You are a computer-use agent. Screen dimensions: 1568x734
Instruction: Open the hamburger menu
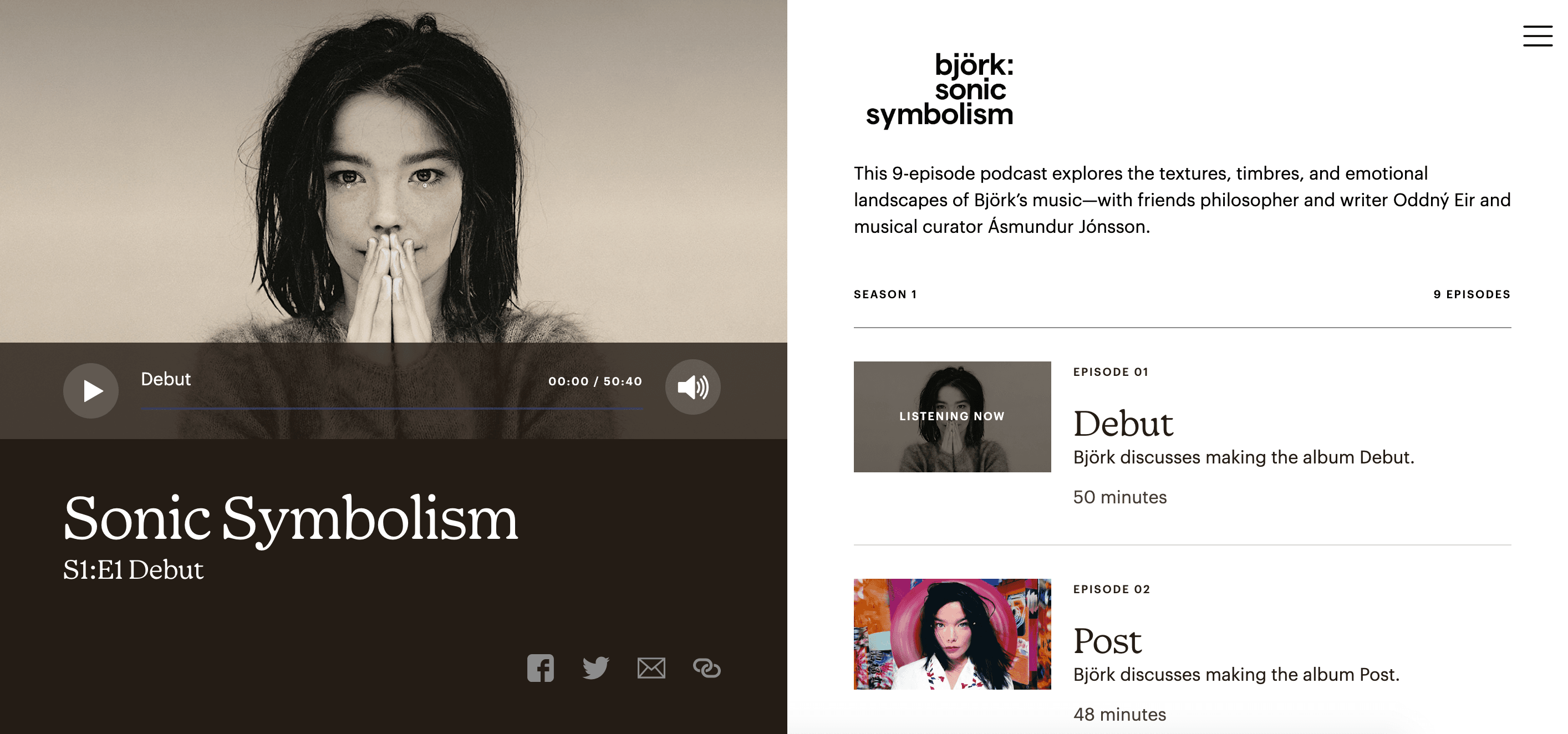coord(1538,36)
